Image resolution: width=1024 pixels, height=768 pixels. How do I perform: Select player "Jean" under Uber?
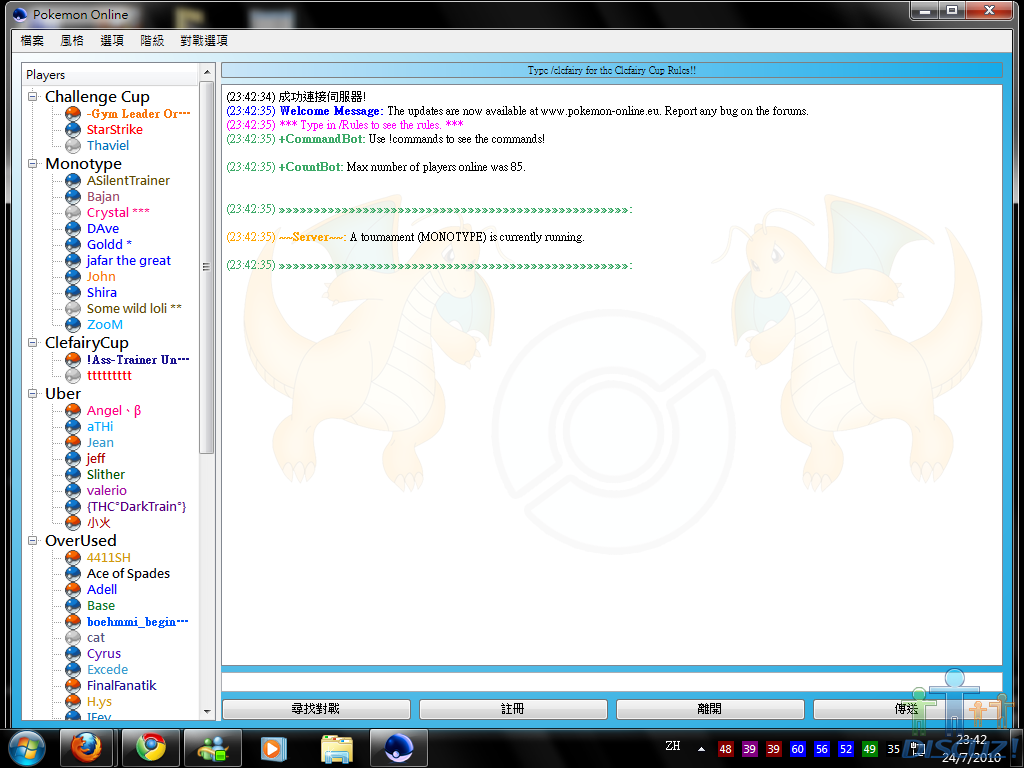100,442
